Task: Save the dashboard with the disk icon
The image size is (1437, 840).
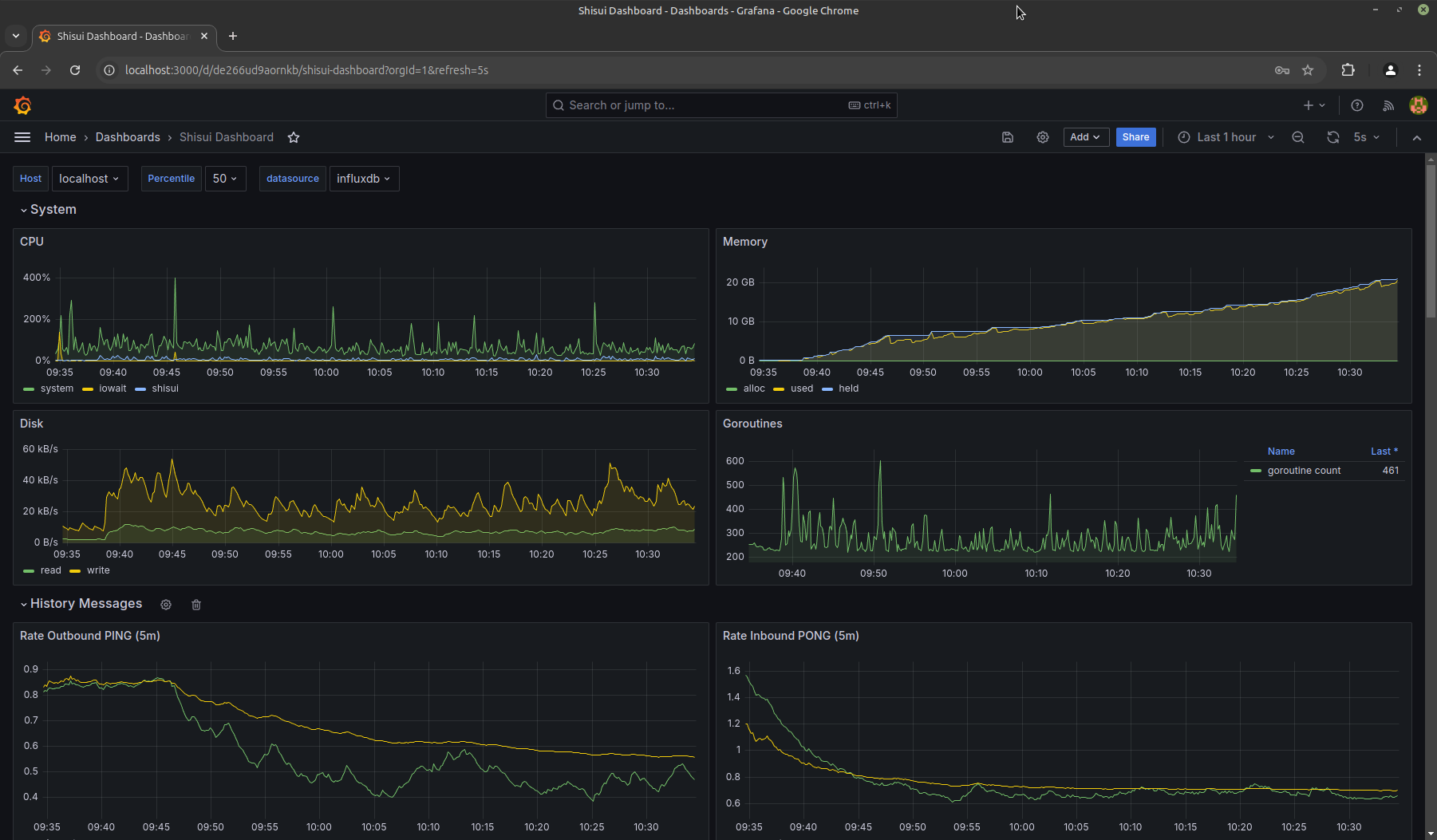Action: 1008,137
